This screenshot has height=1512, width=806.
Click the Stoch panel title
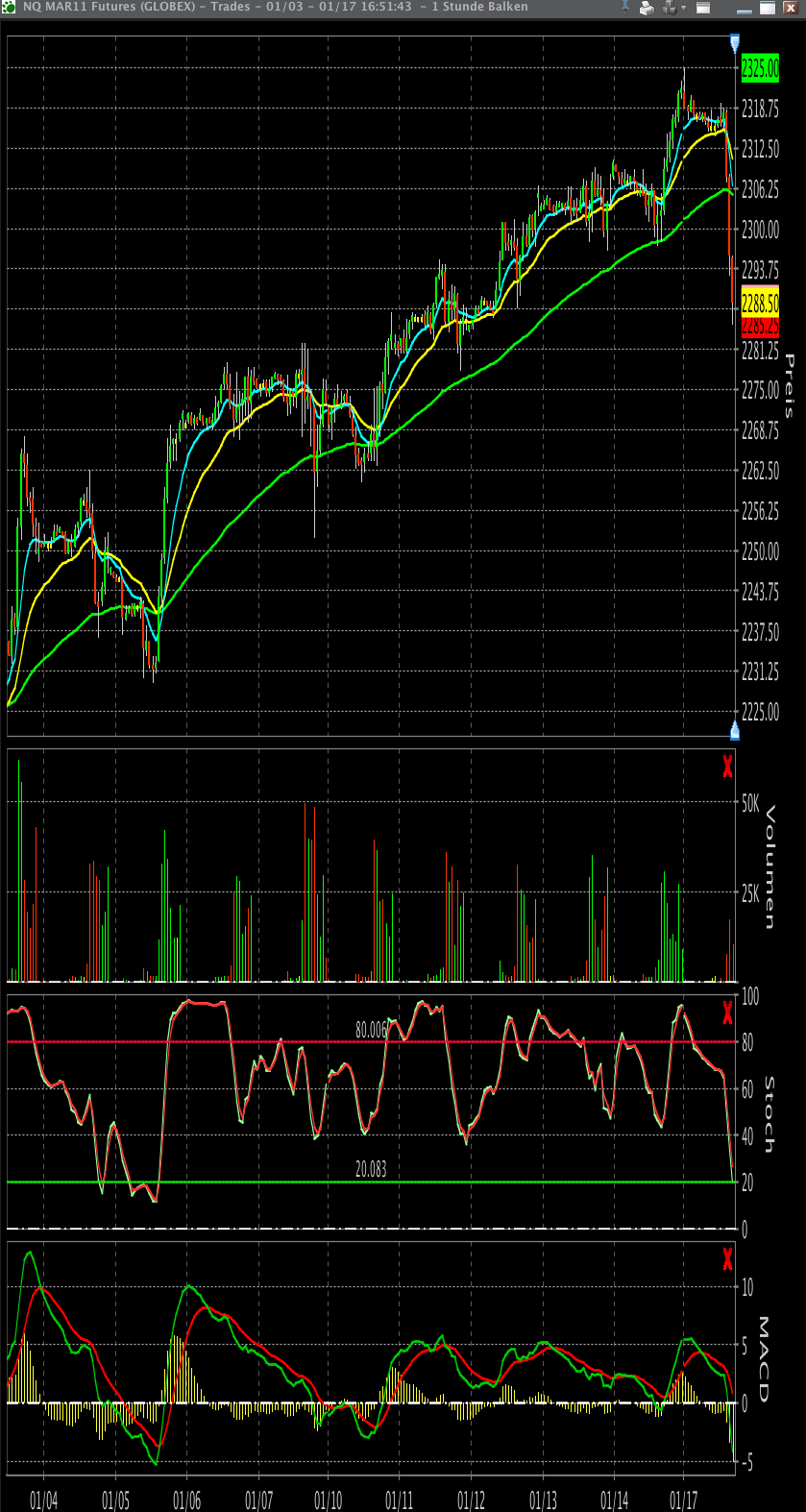coord(769,1114)
